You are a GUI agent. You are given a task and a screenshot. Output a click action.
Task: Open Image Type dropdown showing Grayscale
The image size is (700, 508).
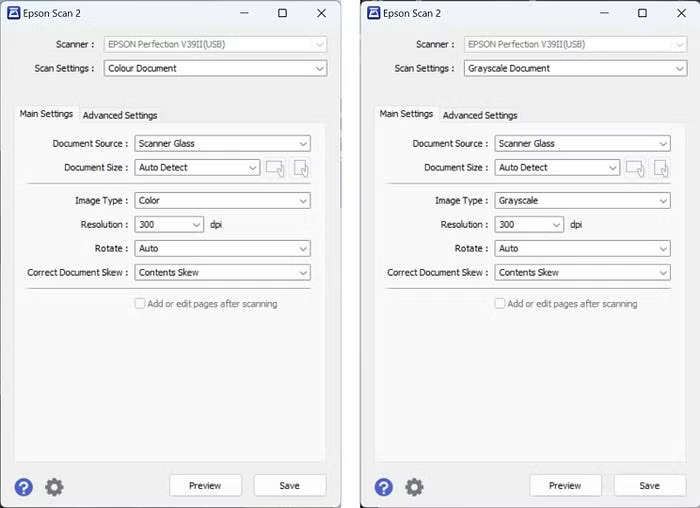(x=583, y=200)
